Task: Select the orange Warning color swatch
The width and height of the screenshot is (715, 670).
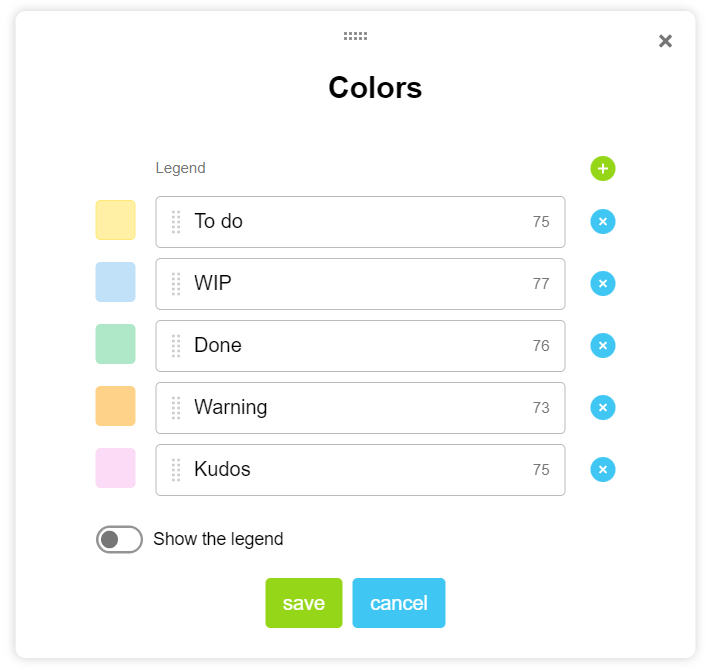Action: point(115,406)
